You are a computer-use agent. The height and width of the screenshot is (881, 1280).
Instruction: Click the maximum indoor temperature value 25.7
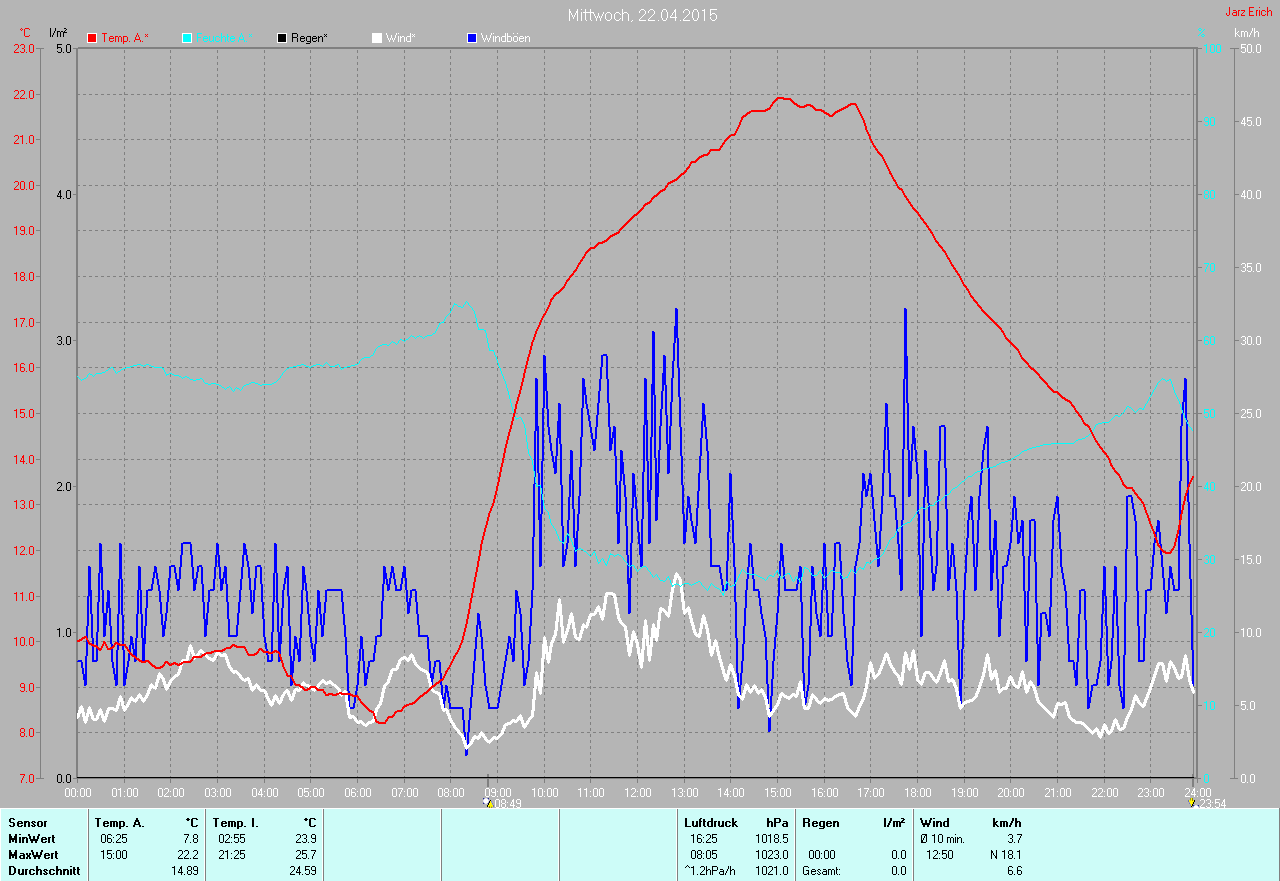pos(305,855)
